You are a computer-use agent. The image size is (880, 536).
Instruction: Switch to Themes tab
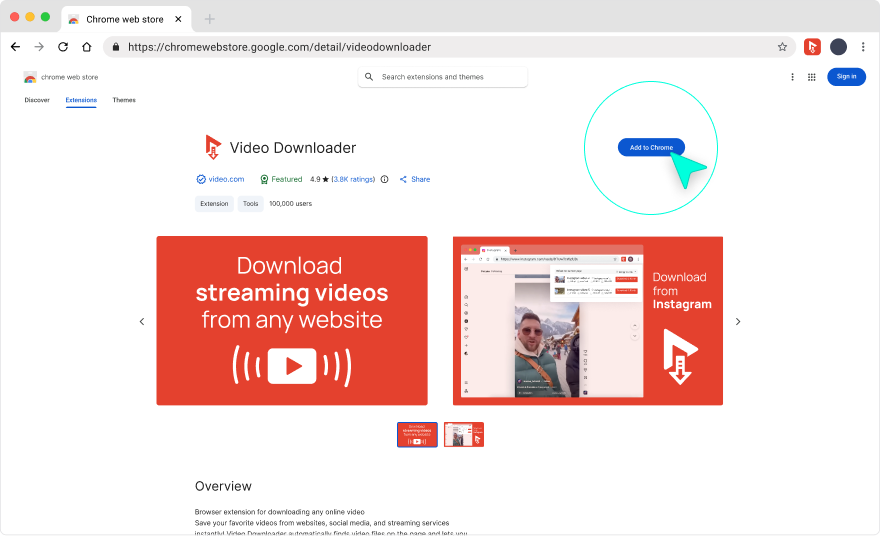point(124,100)
